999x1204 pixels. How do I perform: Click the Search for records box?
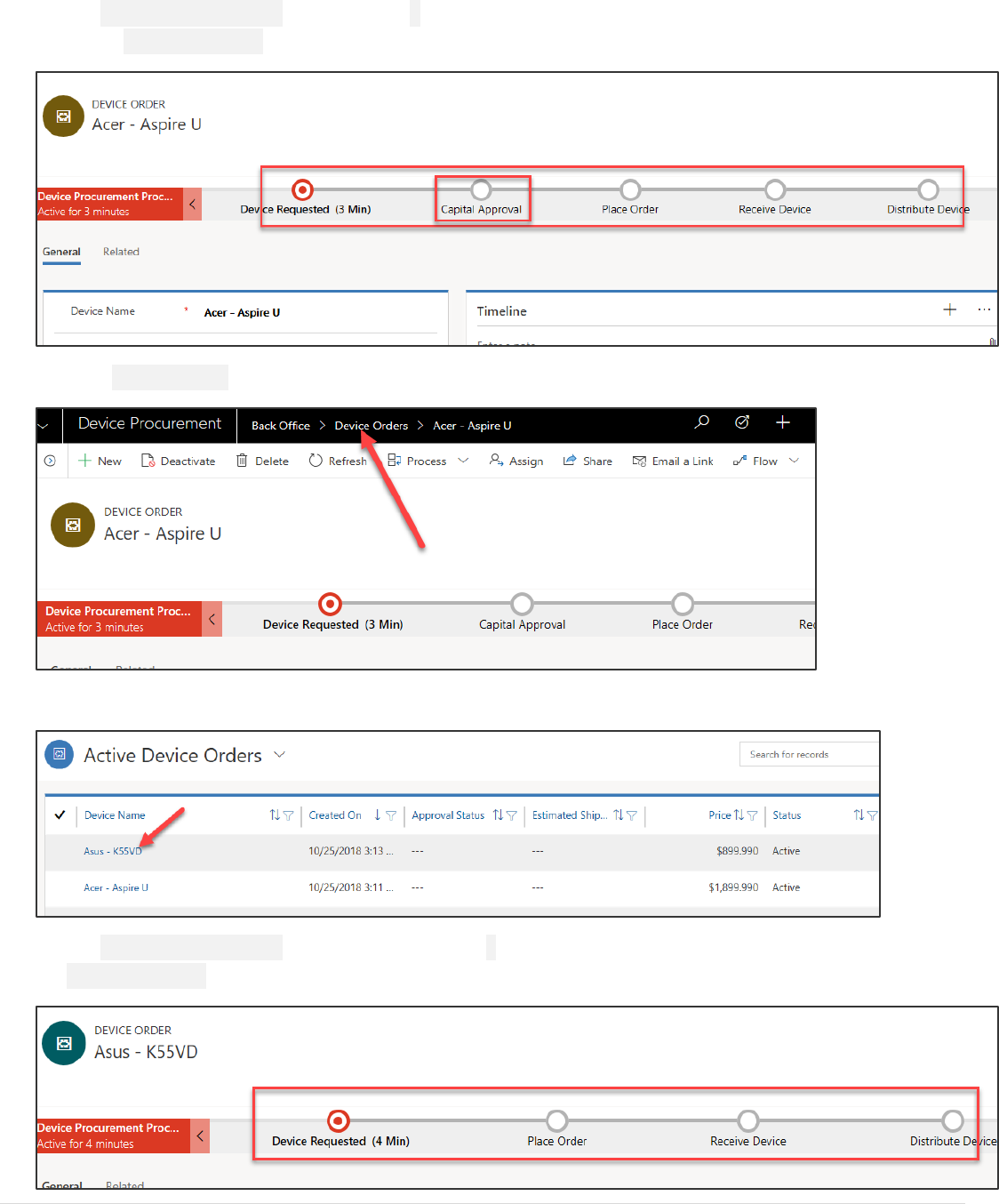[809, 754]
